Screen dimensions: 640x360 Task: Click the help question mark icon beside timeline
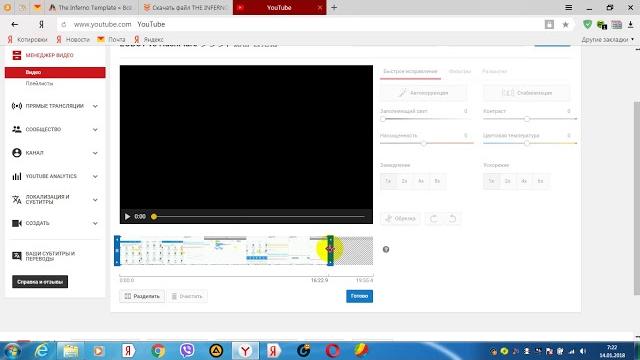click(386, 249)
